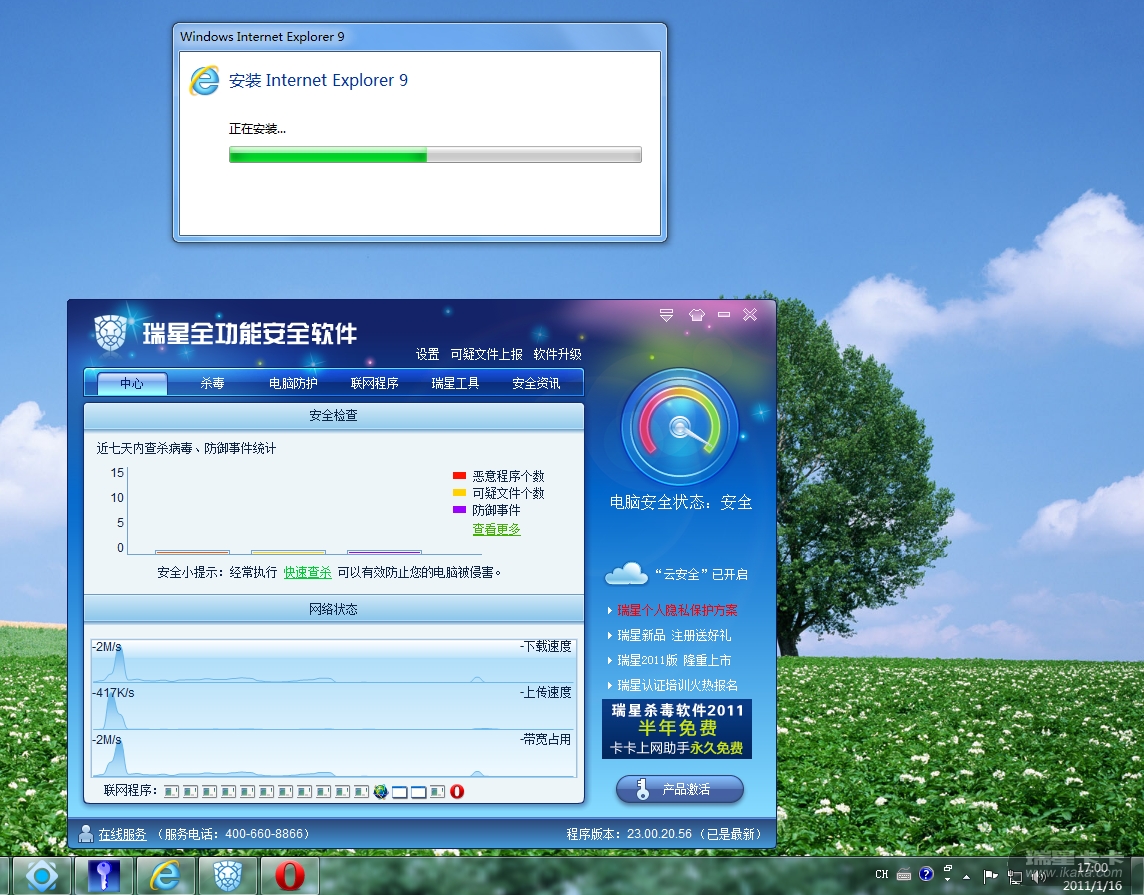This screenshot has width=1144, height=895.
Task: Open the 联网程序 tab
Action: pyautogui.click(x=374, y=383)
